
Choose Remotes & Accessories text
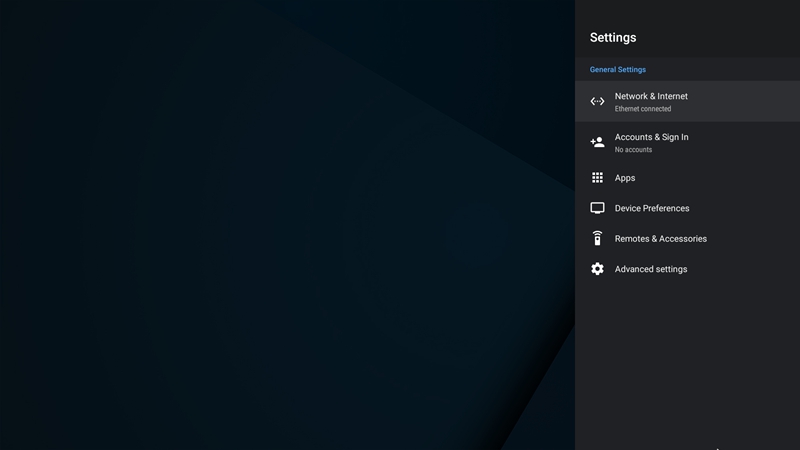(660, 239)
